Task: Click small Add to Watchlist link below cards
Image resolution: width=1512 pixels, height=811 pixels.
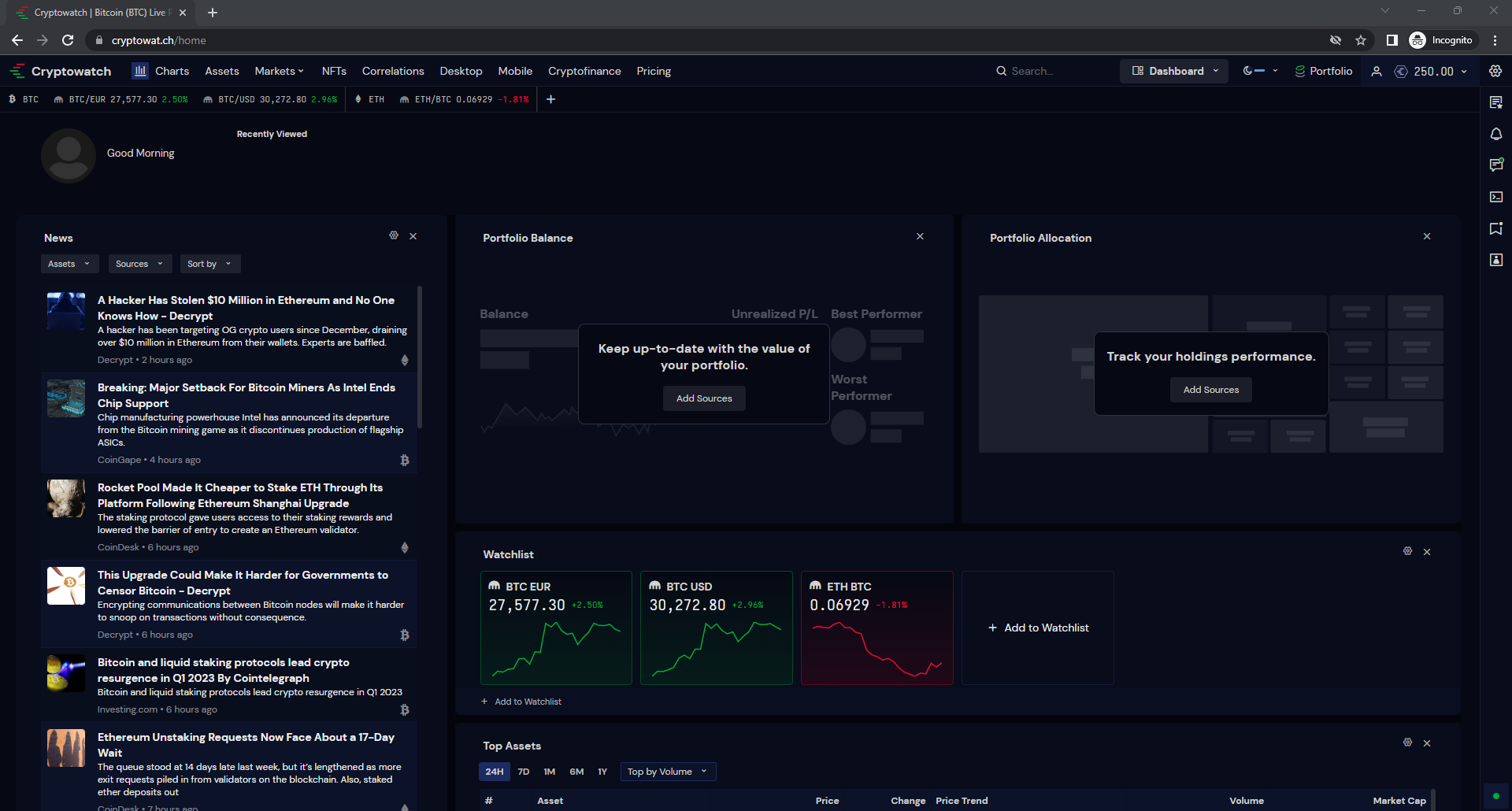Action: (x=521, y=702)
